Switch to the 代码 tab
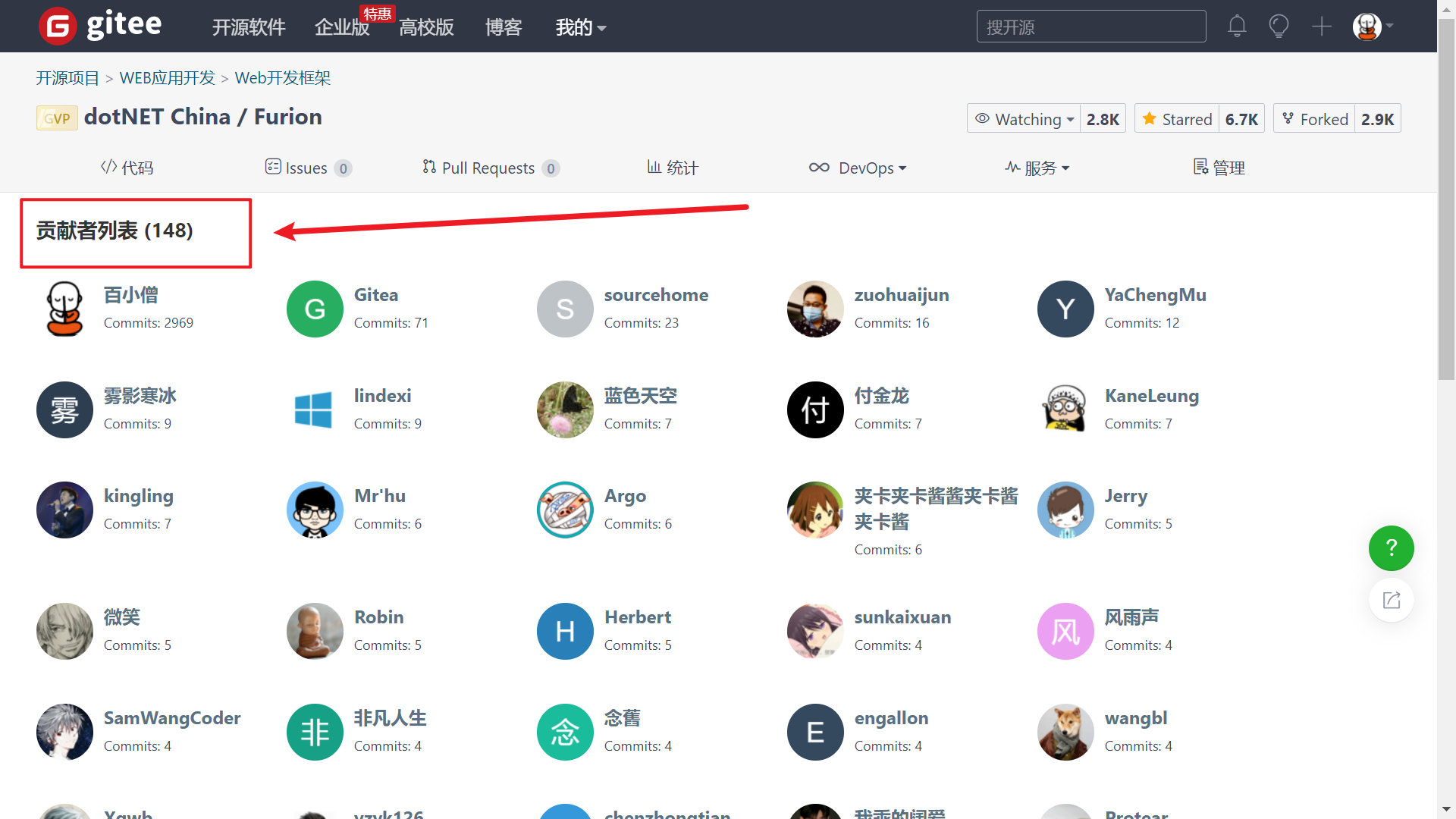The image size is (1456, 819). (x=127, y=168)
